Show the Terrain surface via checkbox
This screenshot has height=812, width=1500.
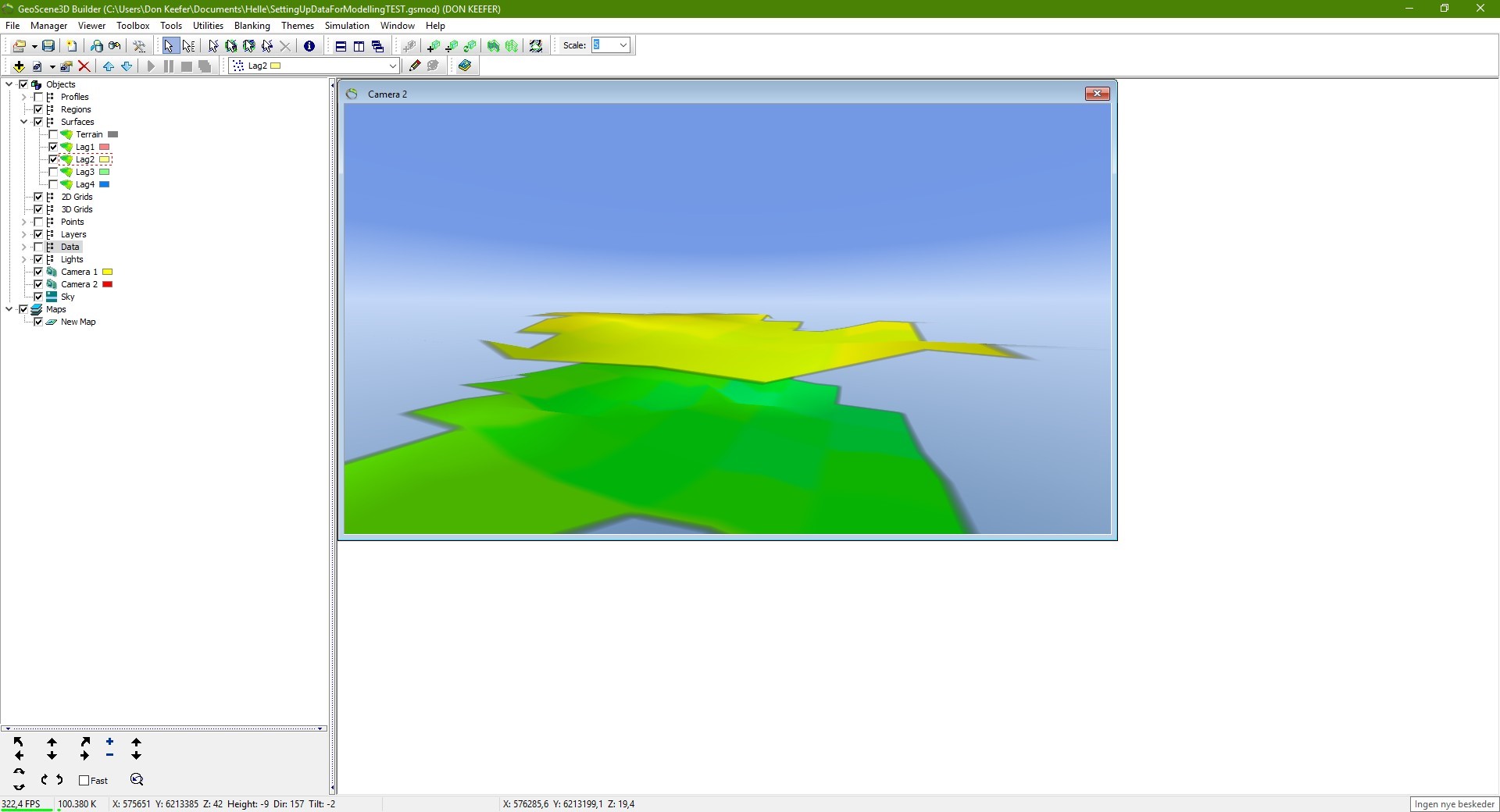click(x=53, y=134)
